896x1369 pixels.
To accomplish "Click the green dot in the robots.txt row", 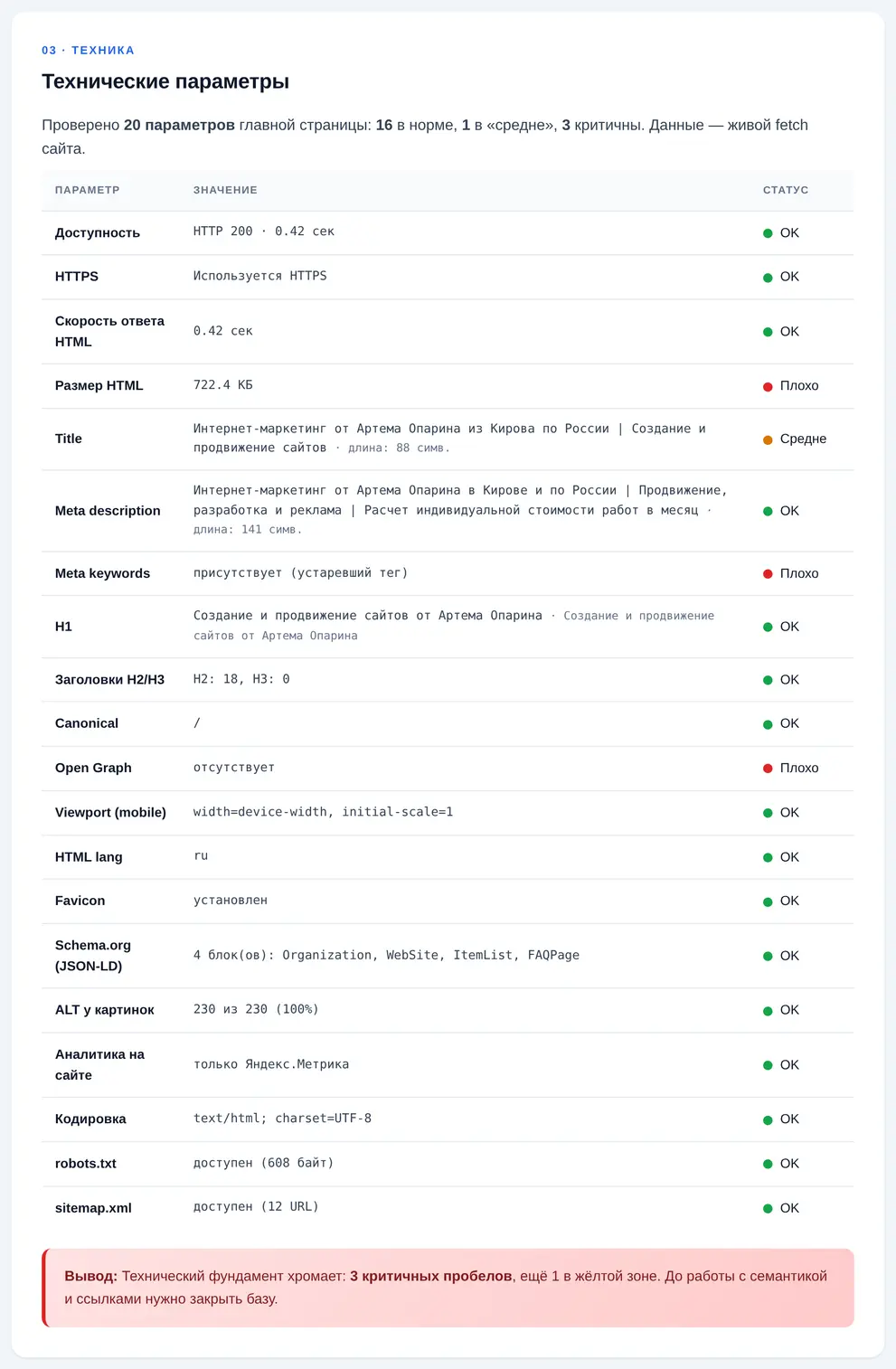I will pyautogui.click(x=768, y=1165).
